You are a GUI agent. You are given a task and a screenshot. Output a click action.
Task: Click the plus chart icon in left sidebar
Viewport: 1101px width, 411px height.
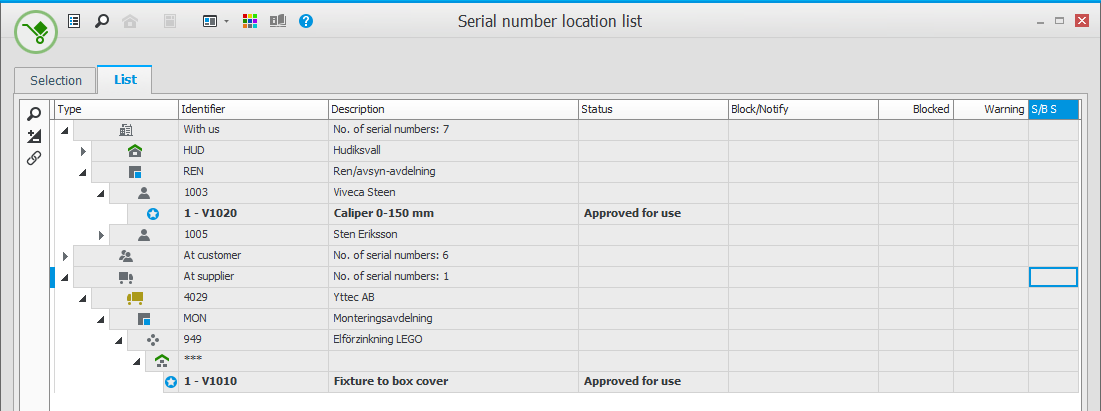[x=34, y=136]
